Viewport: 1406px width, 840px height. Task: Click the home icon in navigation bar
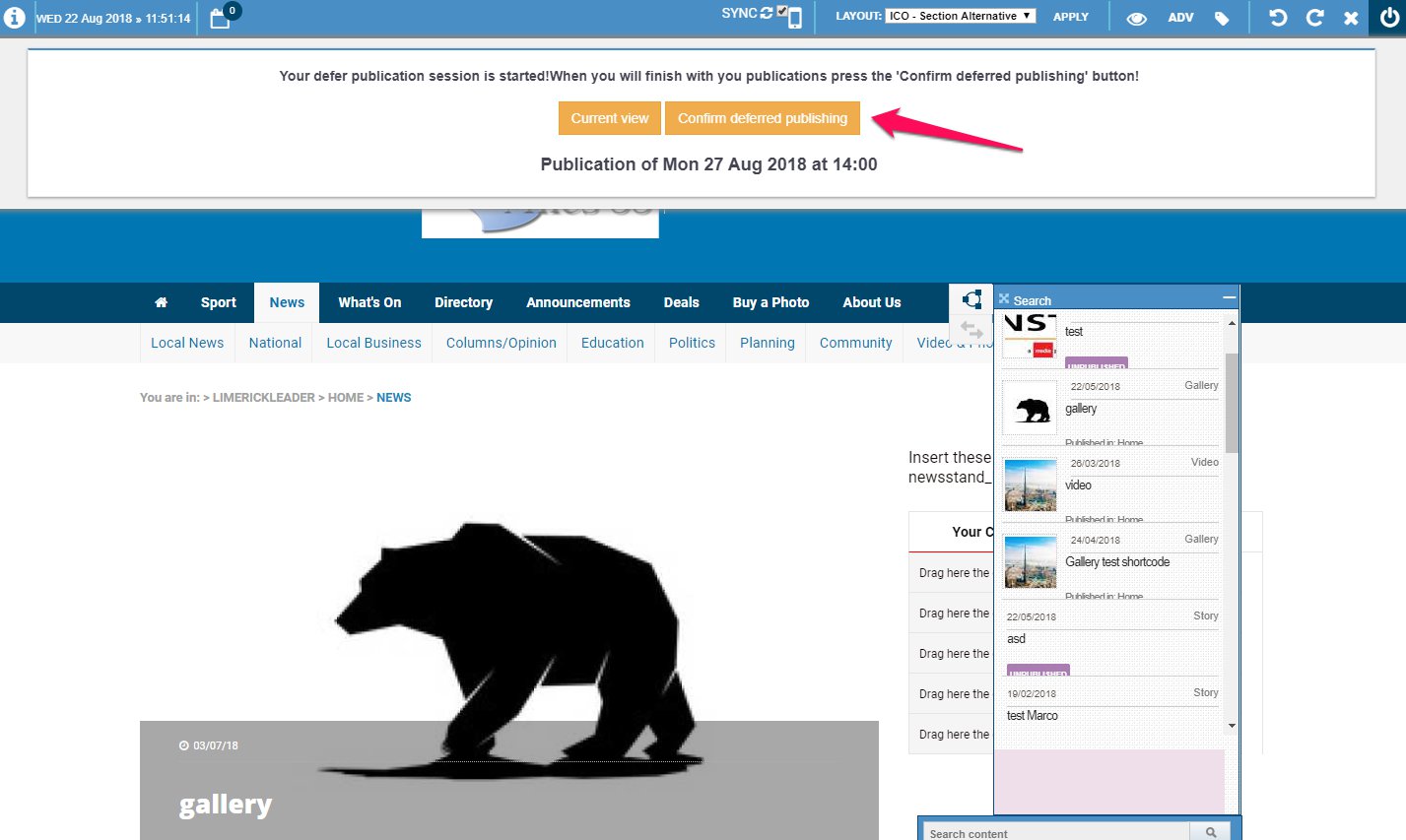(162, 302)
